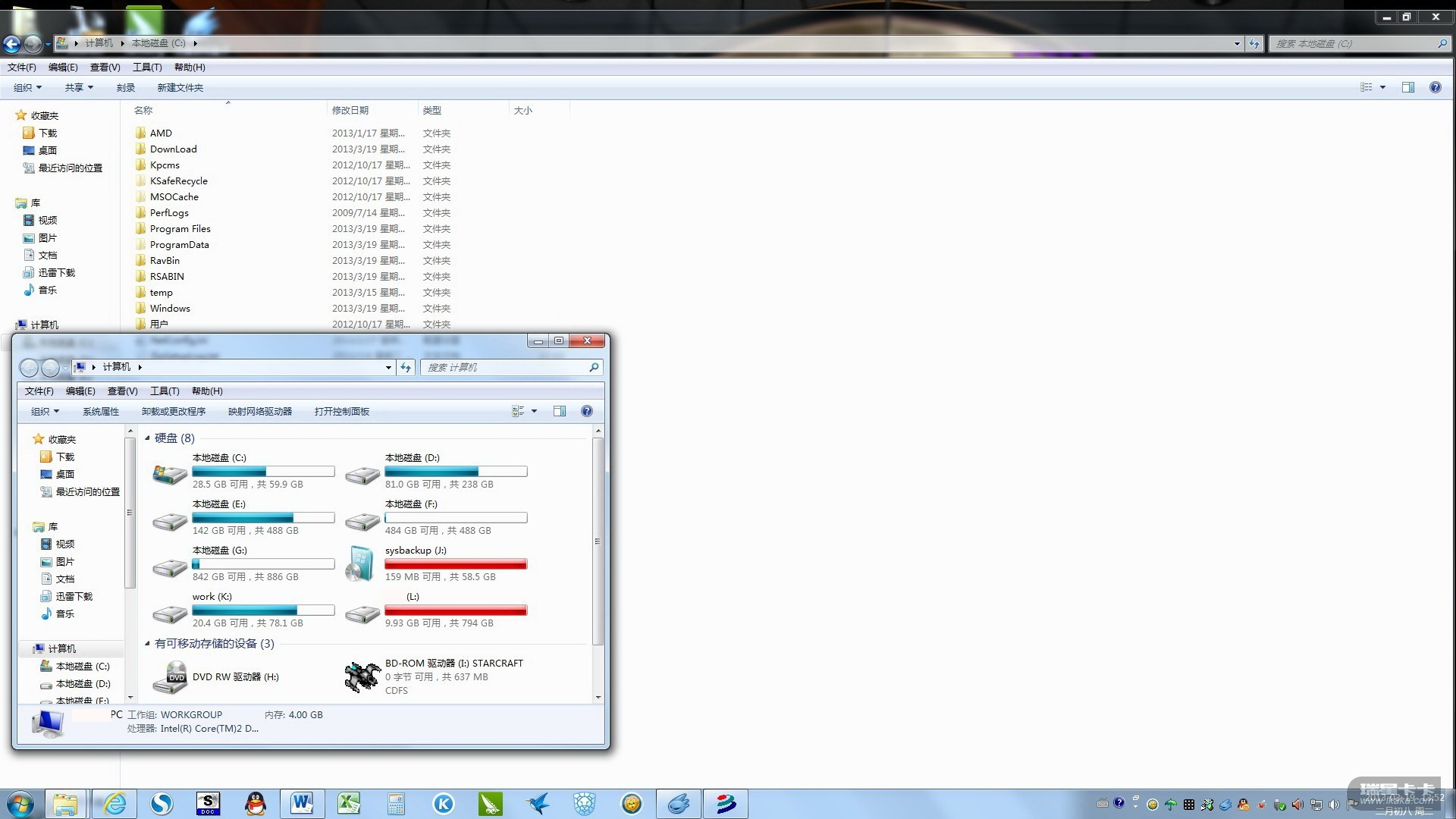The image size is (1456, 819).
Task: Open view options dropdown in Computer window
Action: click(534, 411)
